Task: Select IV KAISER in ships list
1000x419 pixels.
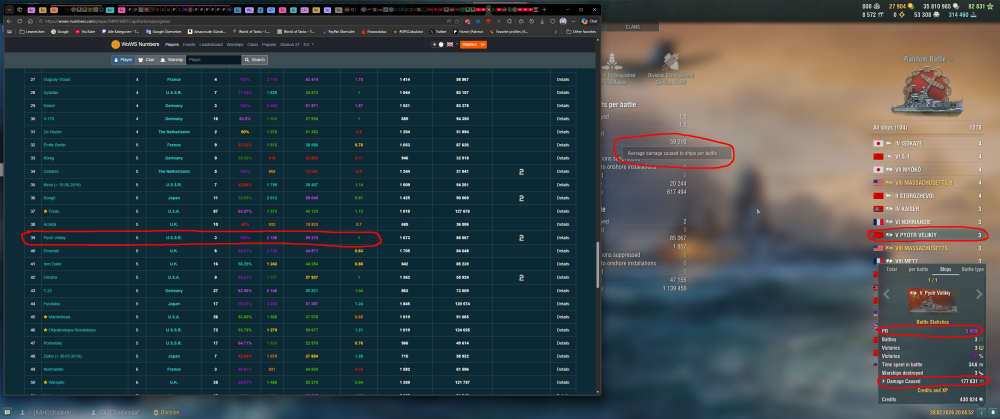Action: [x=929, y=209]
